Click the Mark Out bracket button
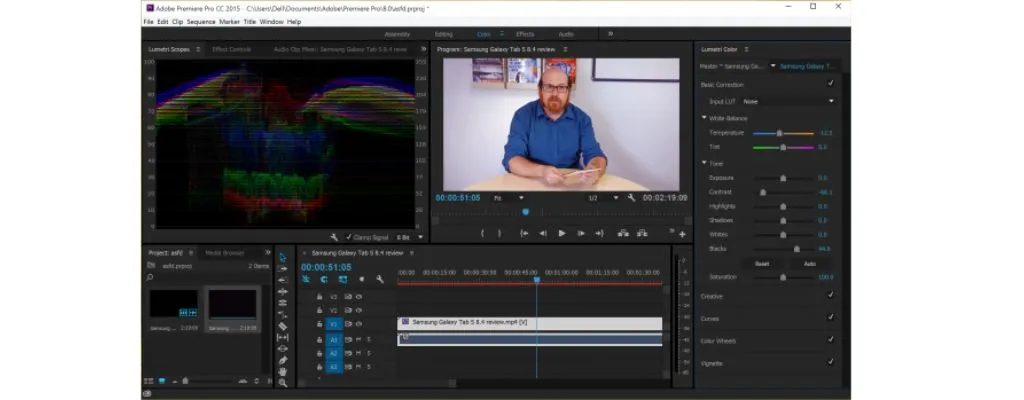1024x400 pixels. pyautogui.click(x=500, y=233)
